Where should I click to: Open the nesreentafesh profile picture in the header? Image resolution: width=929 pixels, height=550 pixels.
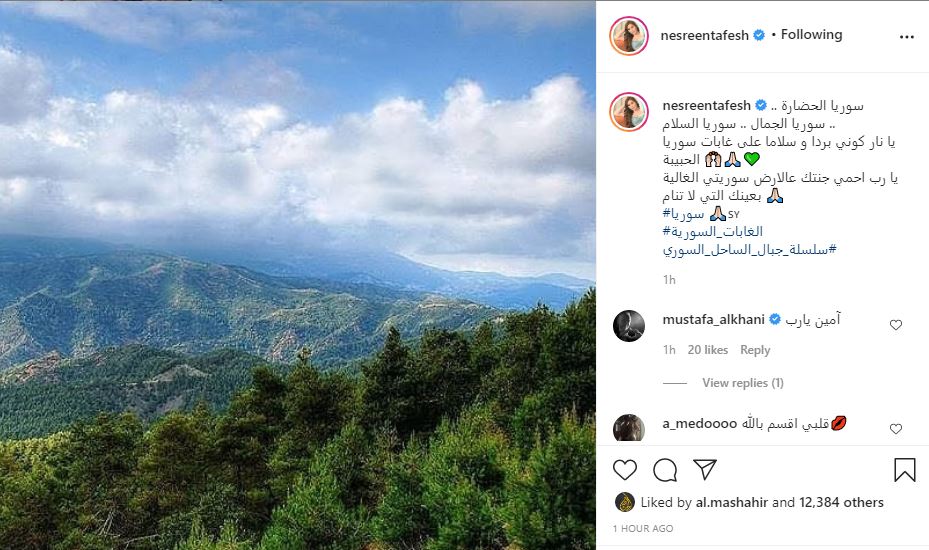pyautogui.click(x=629, y=36)
